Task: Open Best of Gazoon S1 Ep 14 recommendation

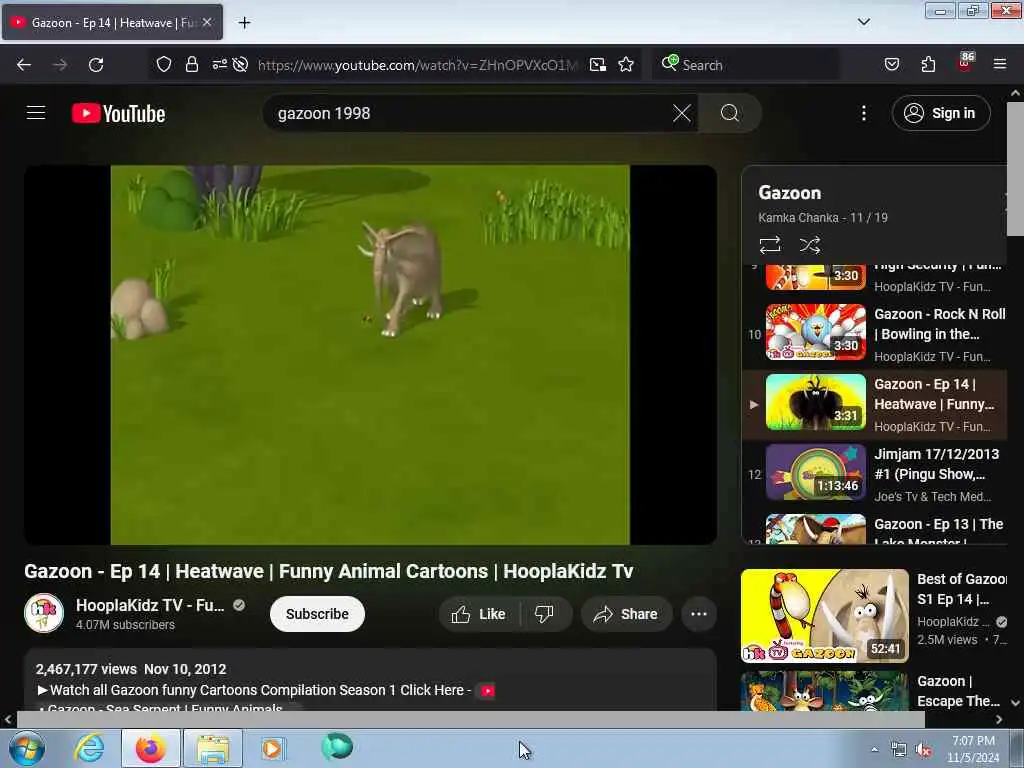Action: point(875,616)
